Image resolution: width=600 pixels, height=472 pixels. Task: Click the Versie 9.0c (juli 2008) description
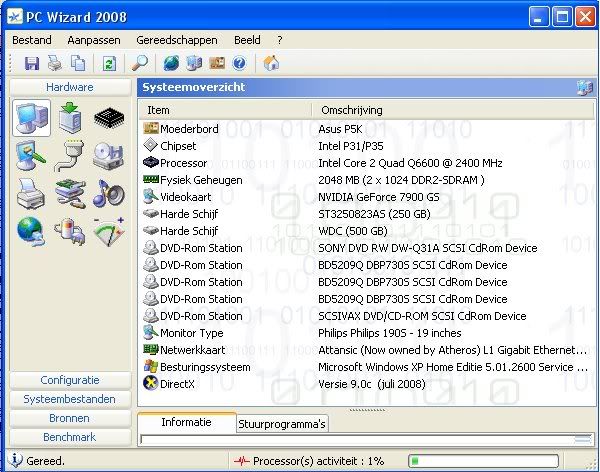[372, 384]
